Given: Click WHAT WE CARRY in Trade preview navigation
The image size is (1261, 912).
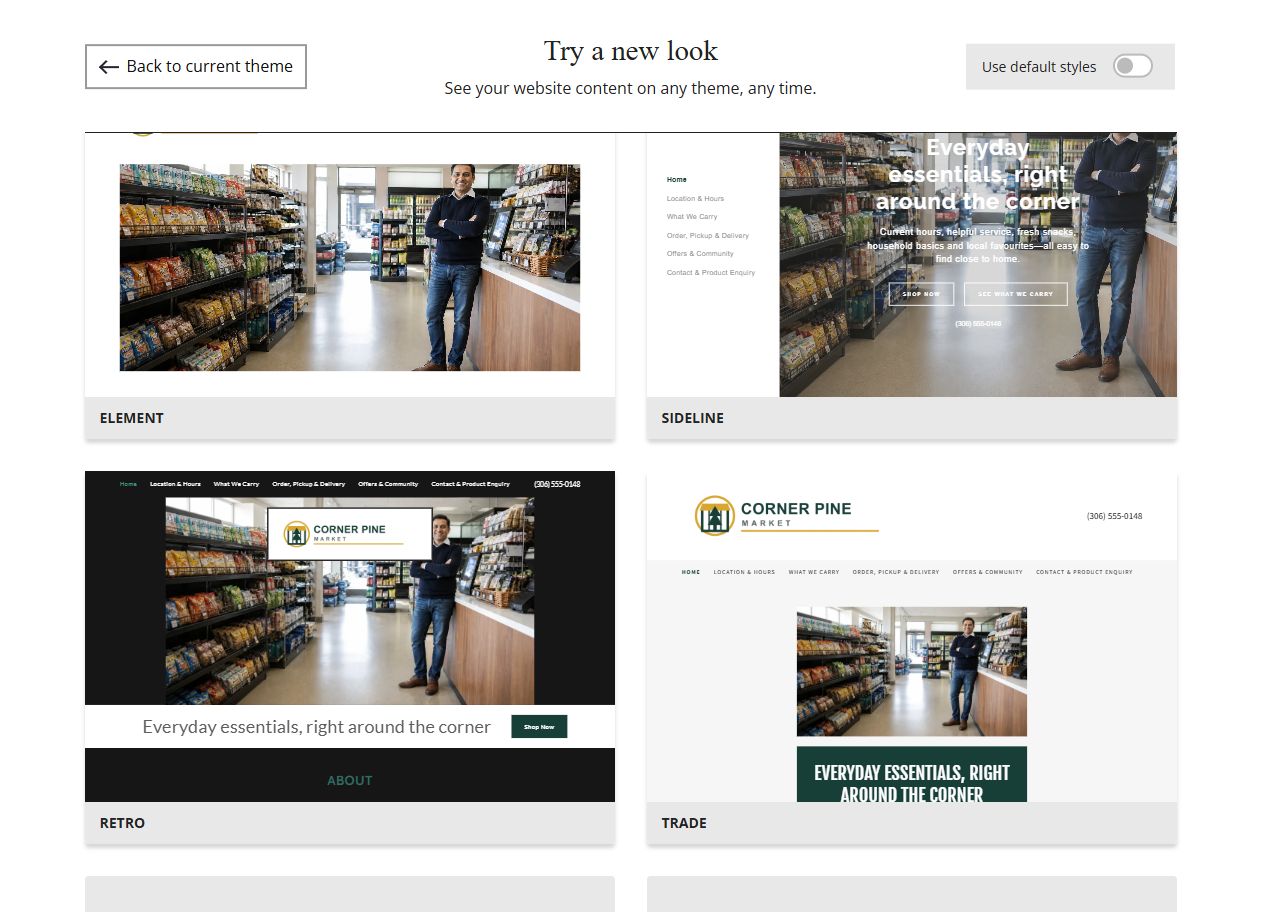Looking at the screenshot, I should click(x=814, y=572).
